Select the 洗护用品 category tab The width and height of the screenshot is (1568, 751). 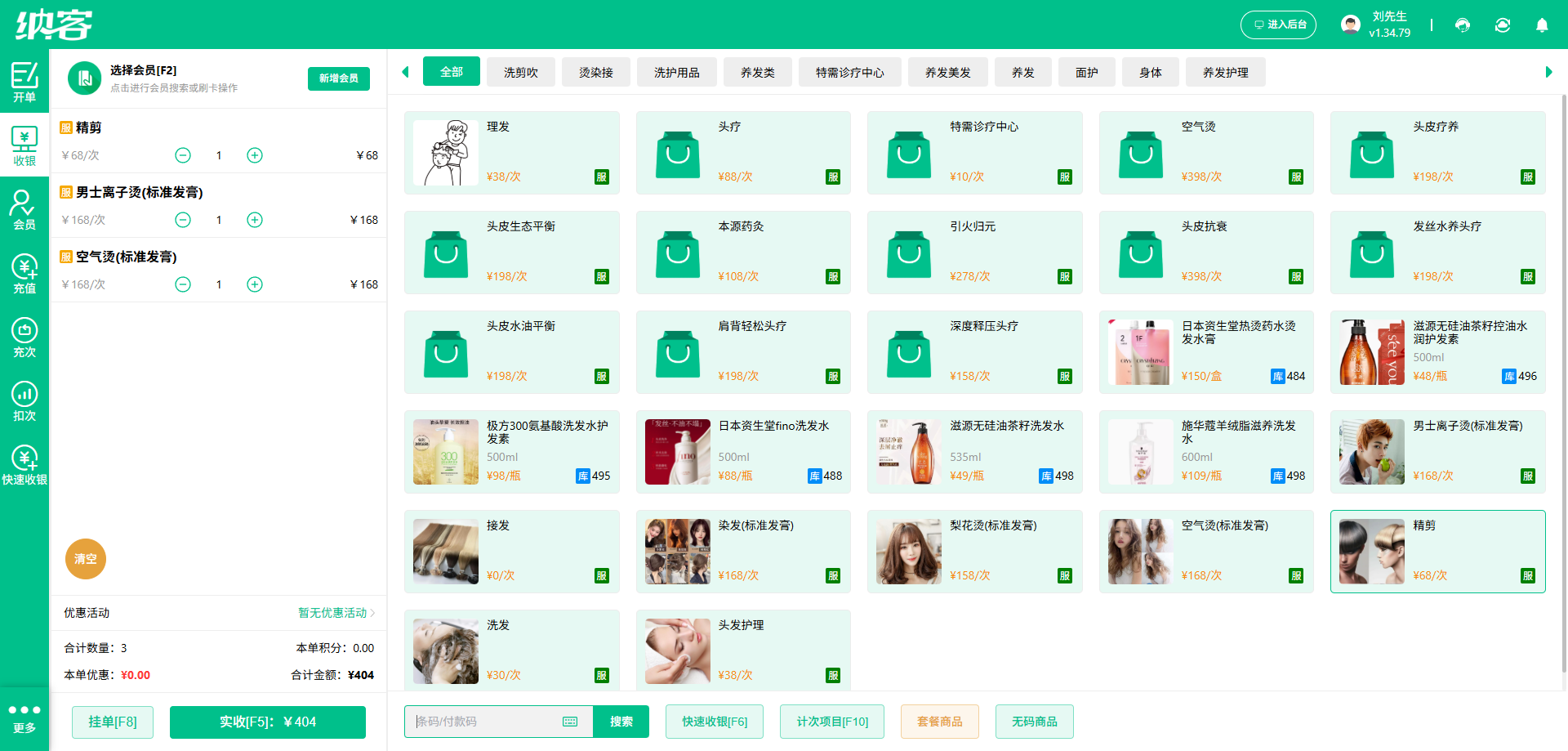[677, 72]
